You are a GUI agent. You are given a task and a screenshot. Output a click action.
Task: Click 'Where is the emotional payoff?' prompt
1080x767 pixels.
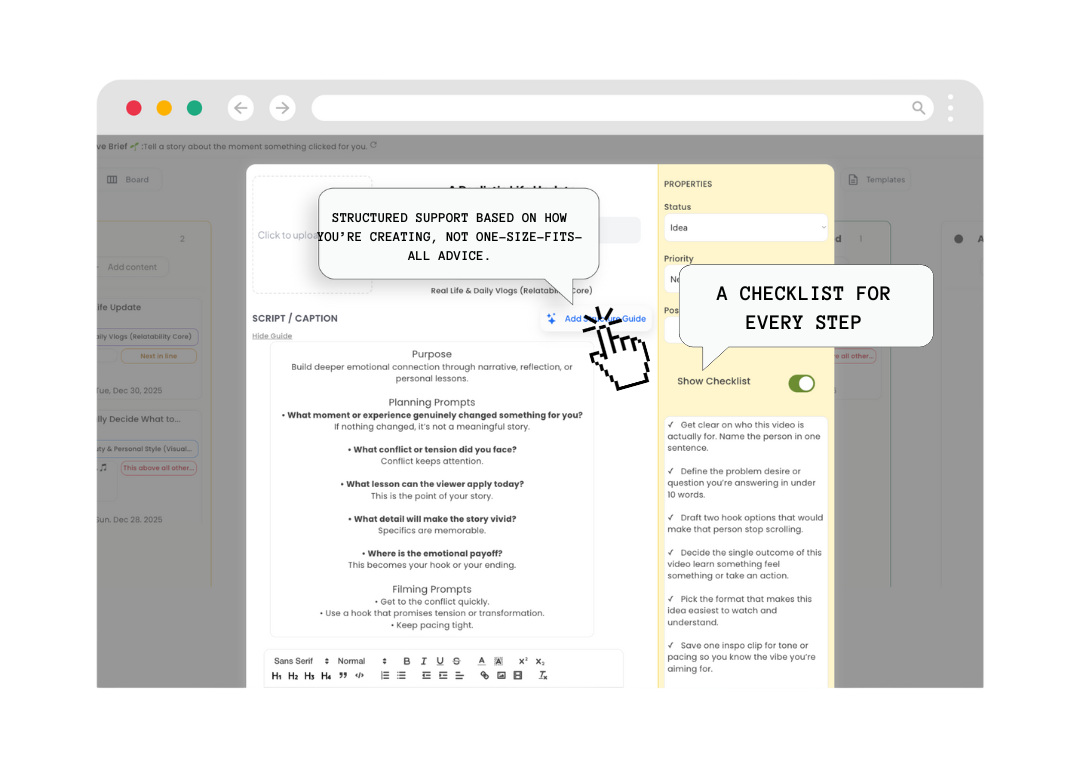pyautogui.click(x=435, y=554)
